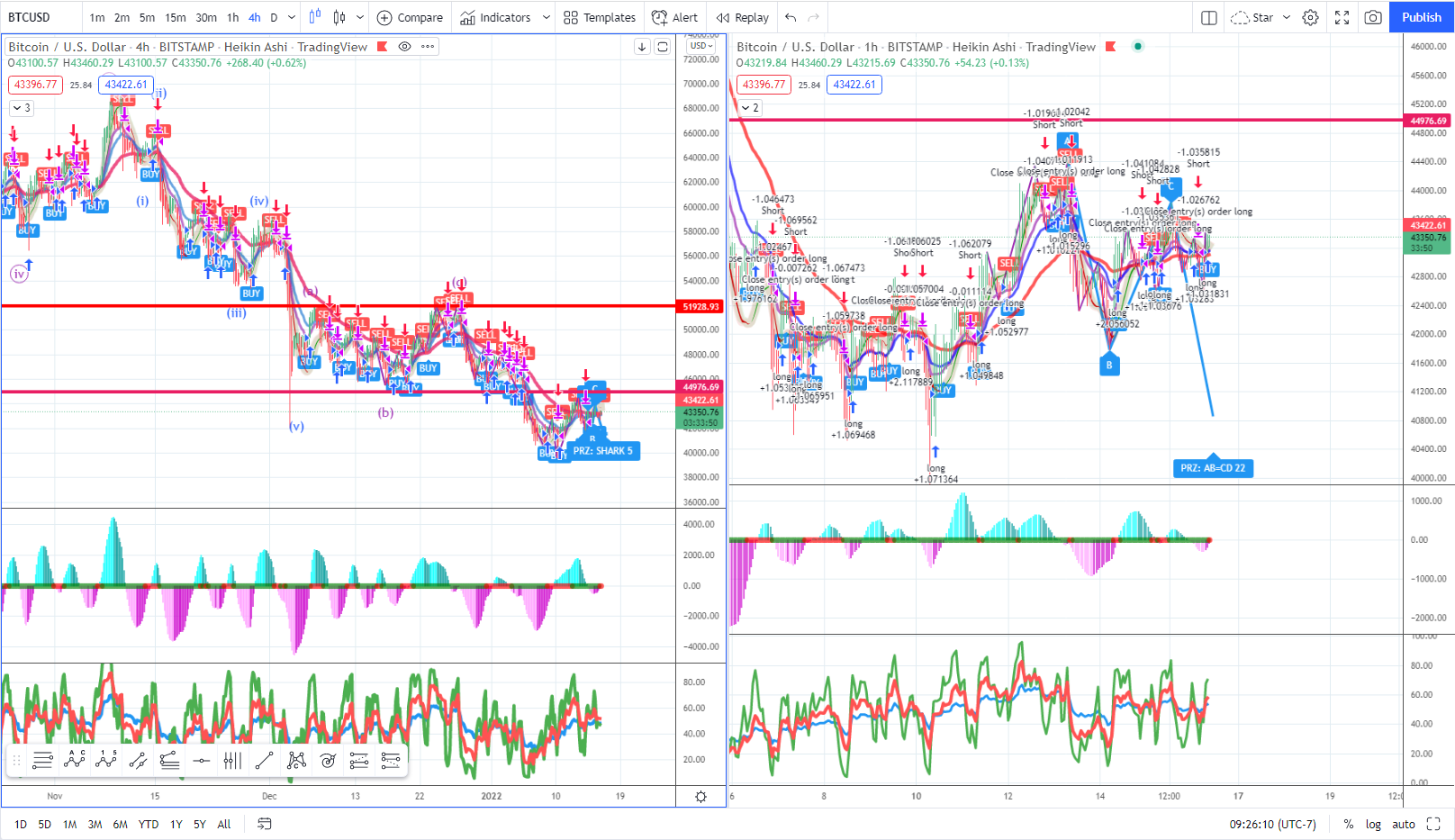Click the down arrow pane button on left chart

[642, 47]
